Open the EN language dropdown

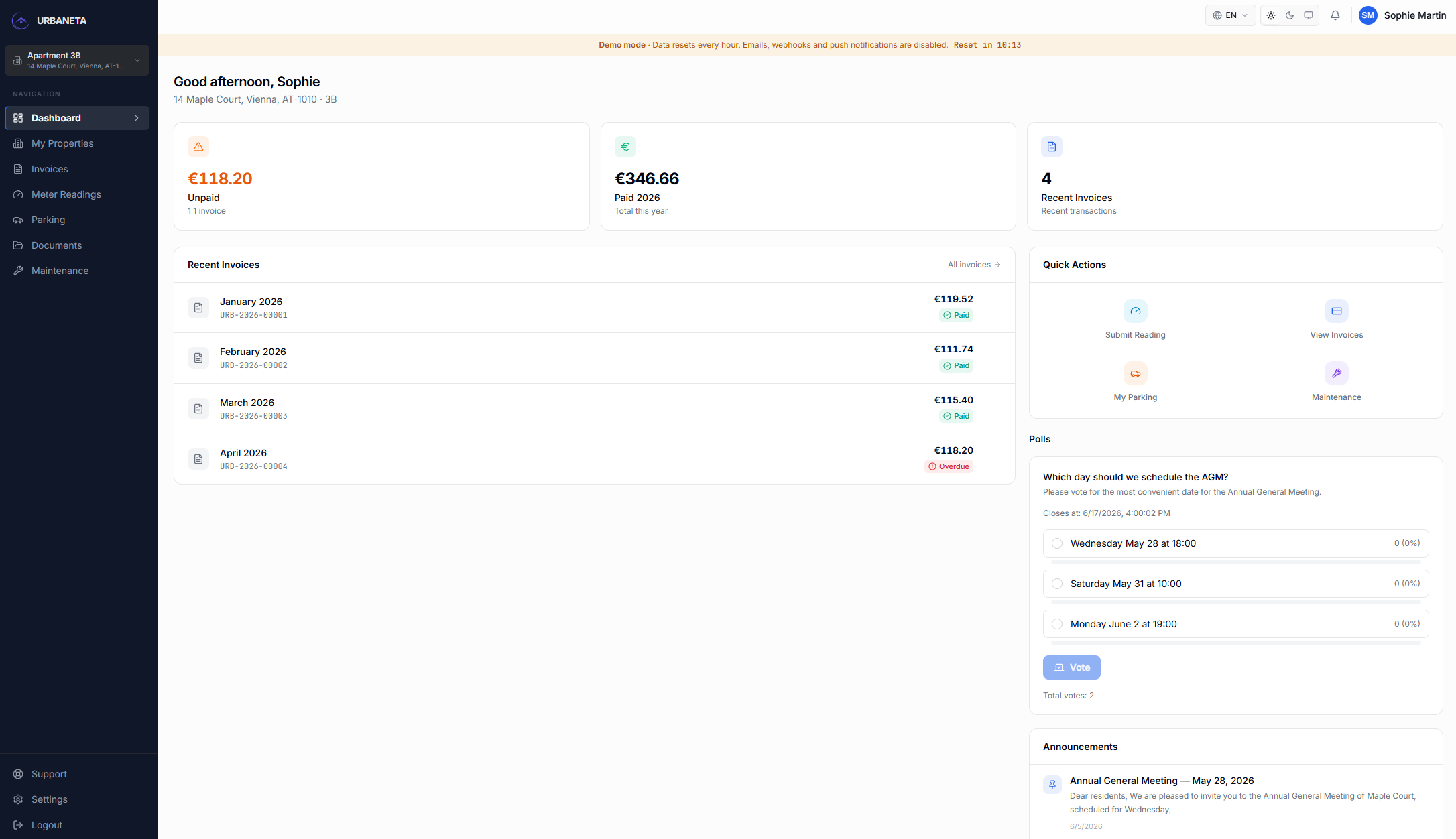point(1230,15)
